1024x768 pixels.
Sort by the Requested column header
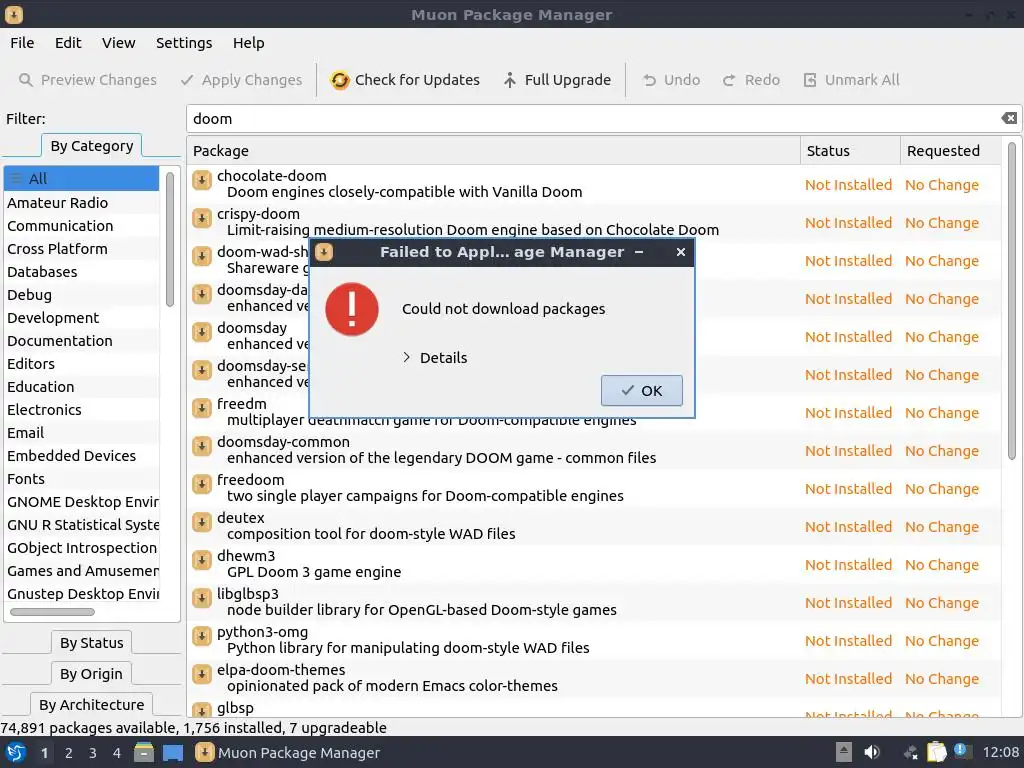click(950, 151)
